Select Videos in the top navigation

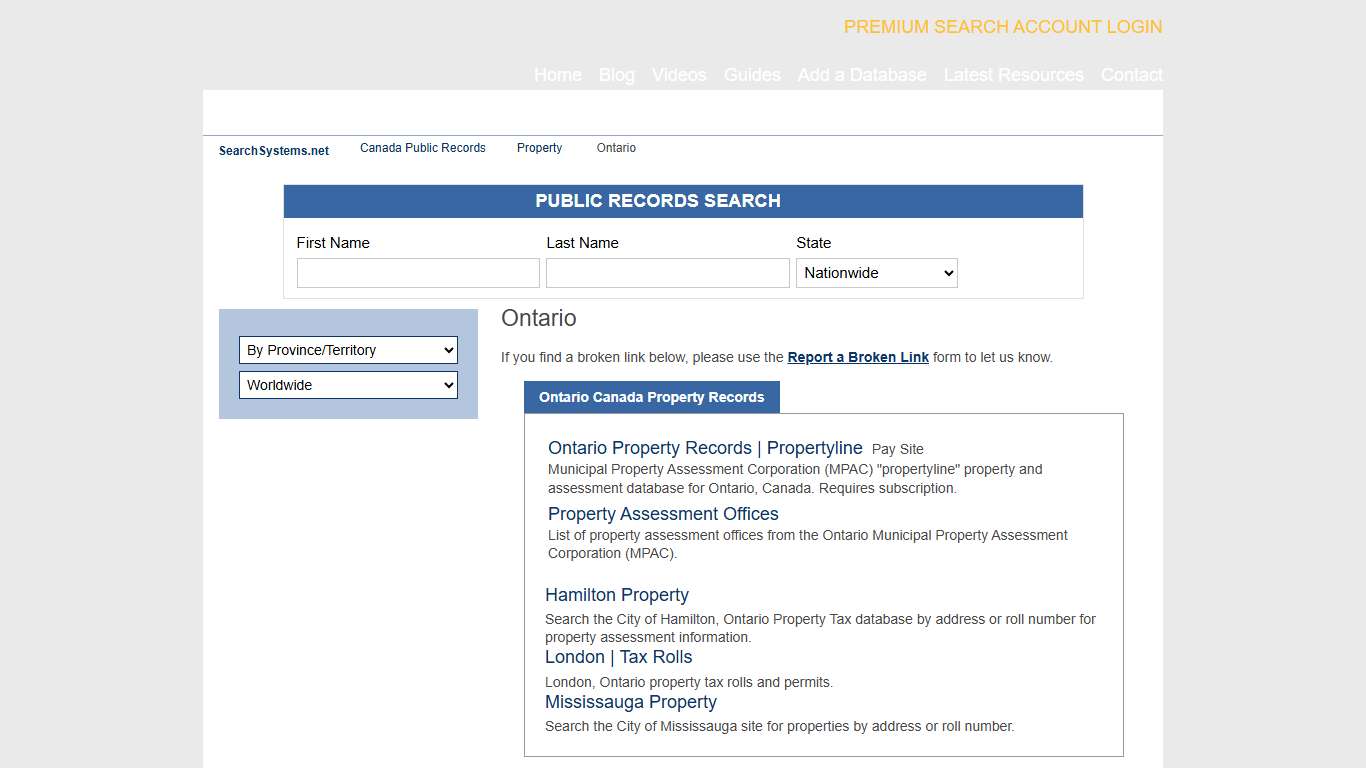coord(679,75)
